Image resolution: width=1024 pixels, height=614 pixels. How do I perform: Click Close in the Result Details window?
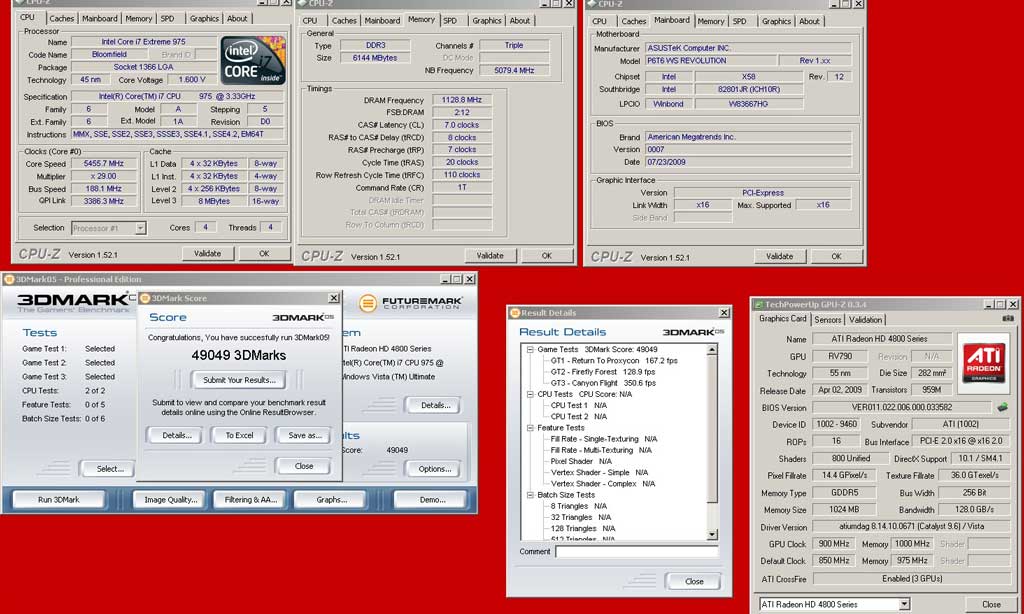[x=694, y=581]
